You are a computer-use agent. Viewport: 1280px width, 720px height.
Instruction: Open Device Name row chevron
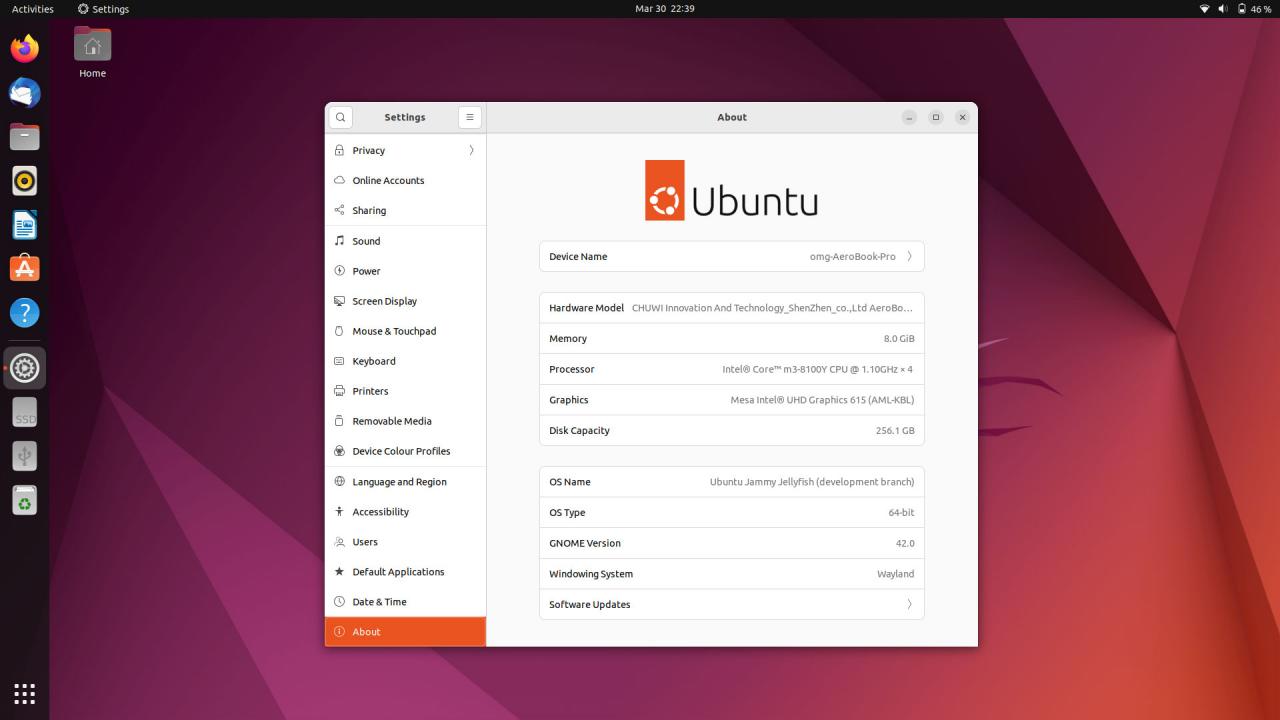coord(909,256)
